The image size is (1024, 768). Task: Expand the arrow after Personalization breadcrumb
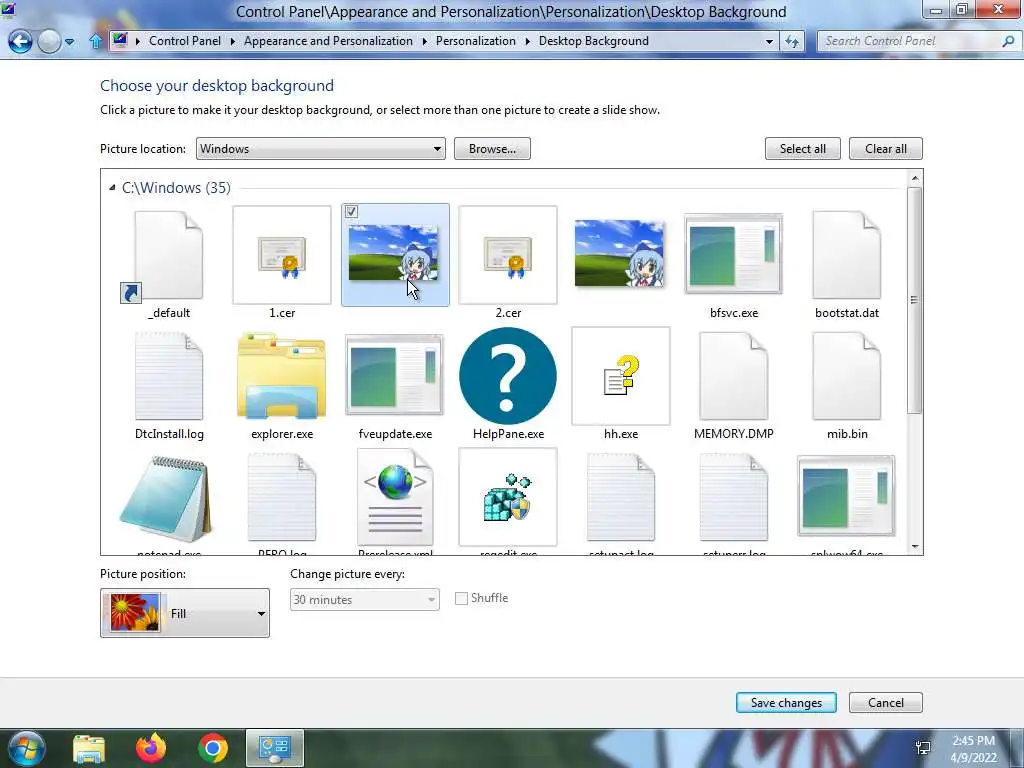528,41
